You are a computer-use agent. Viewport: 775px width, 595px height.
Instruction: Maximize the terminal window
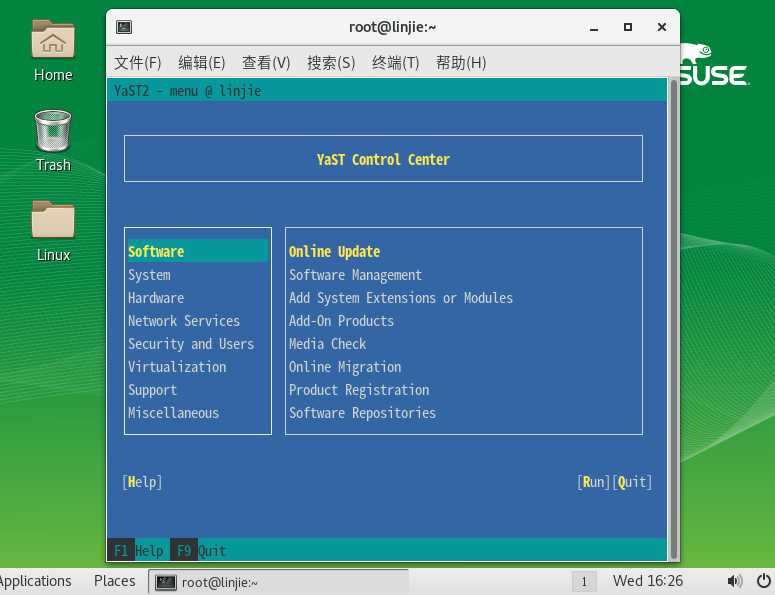coord(628,27)
